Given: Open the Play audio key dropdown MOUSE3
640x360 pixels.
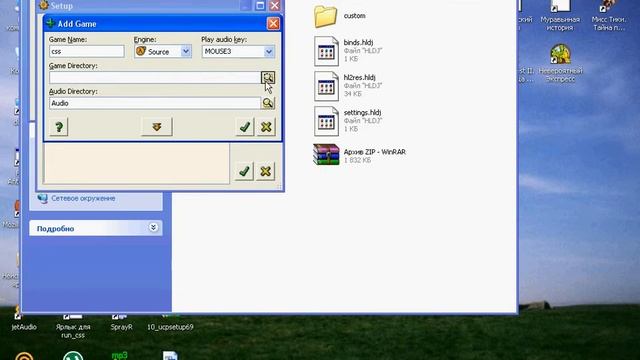Looking at the screenshot, I should tap(269, 51).
